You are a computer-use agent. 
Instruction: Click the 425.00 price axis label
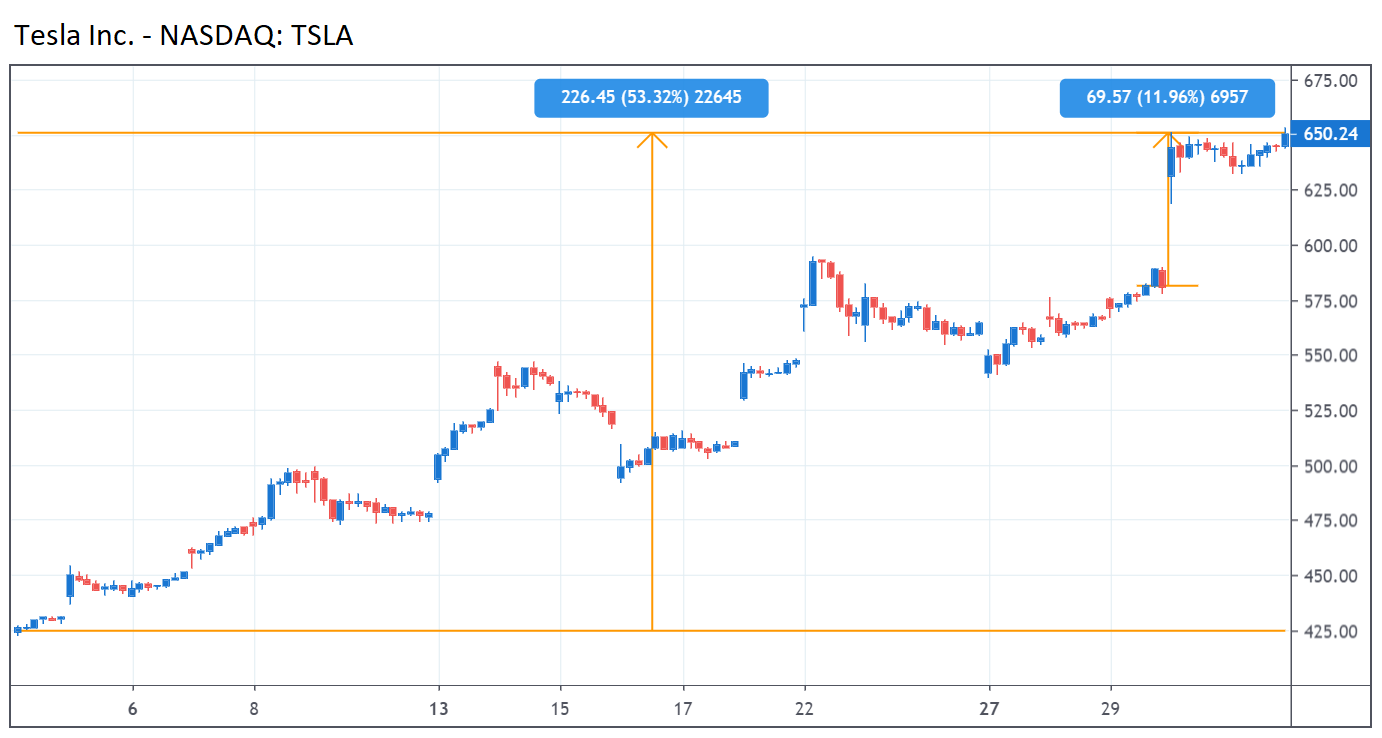[1330, 631]
